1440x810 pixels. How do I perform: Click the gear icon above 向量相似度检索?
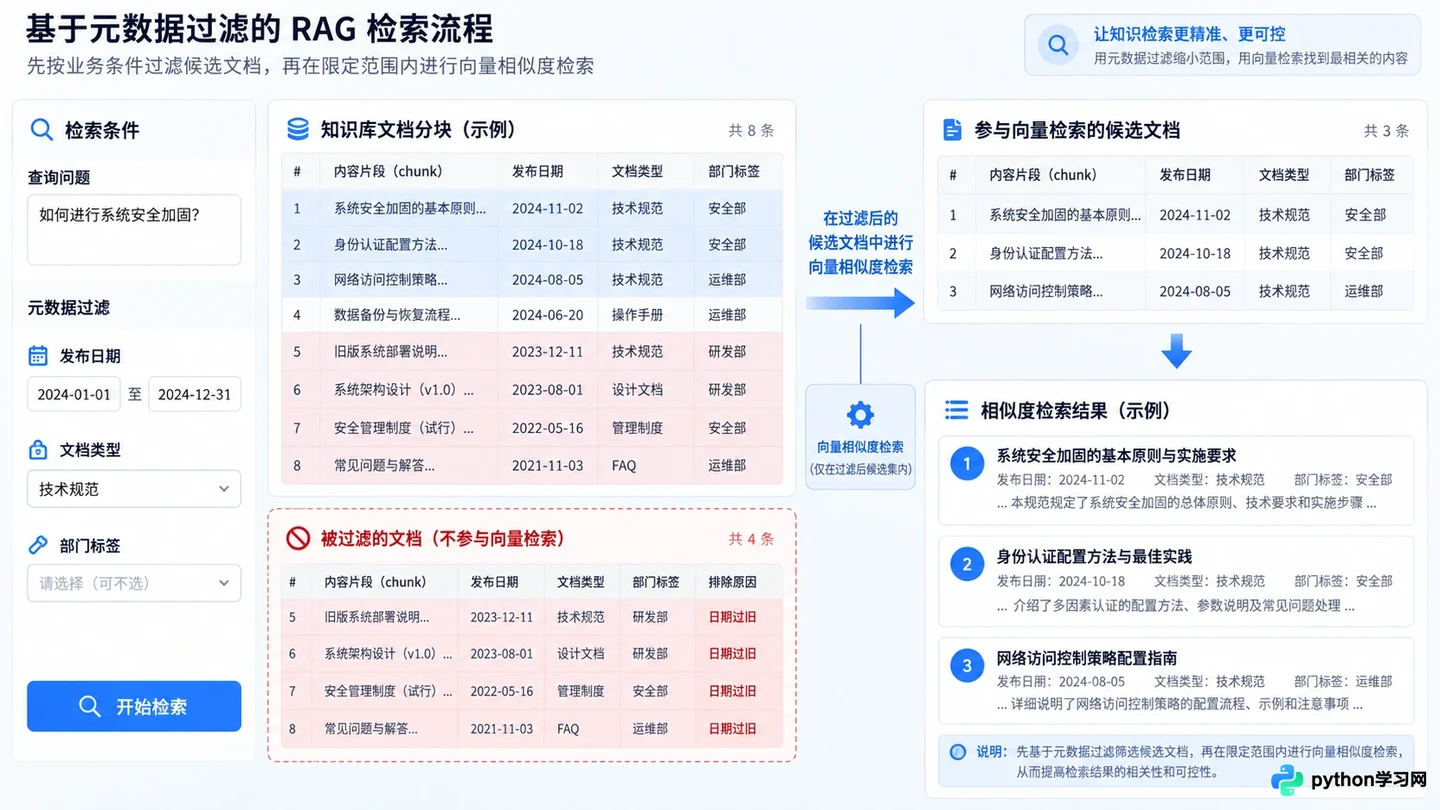tap(860, 415)
